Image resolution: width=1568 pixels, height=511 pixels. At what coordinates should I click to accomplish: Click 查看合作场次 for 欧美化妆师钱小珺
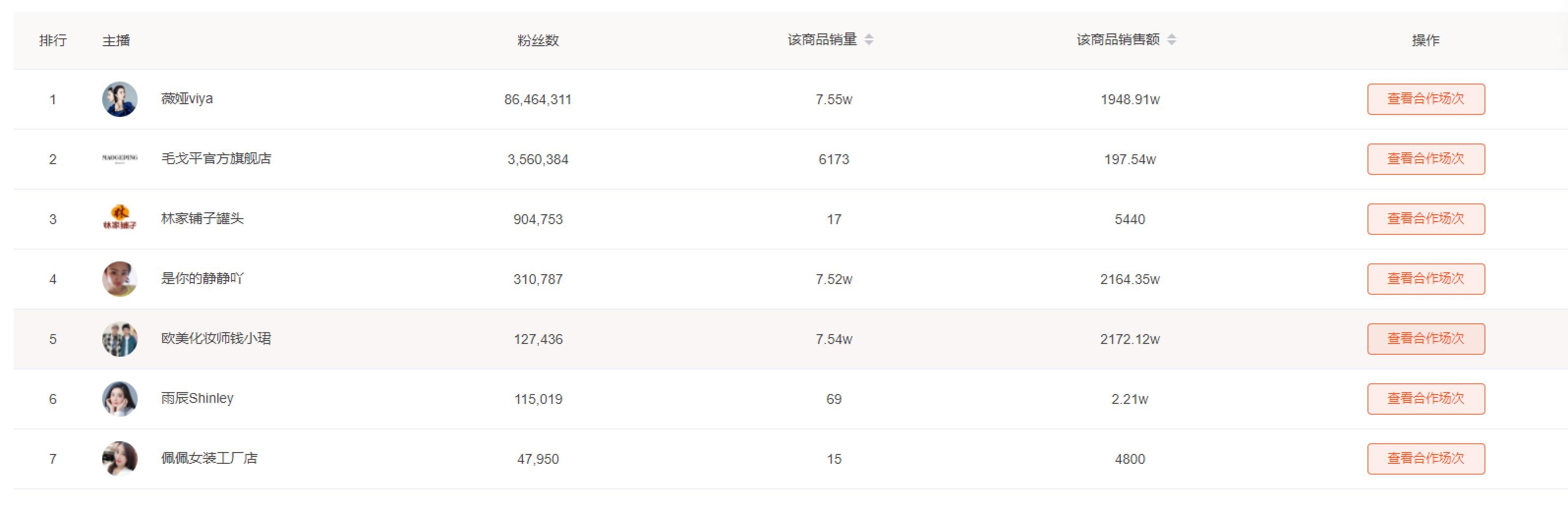coord(1425,339)
